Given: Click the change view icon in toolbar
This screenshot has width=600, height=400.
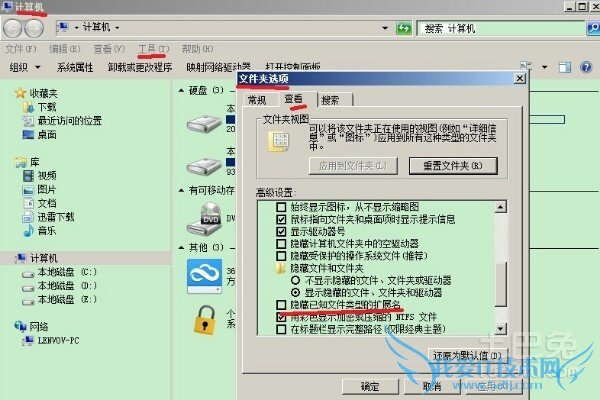Looking at the screenshot, I should tap(526, 66).
